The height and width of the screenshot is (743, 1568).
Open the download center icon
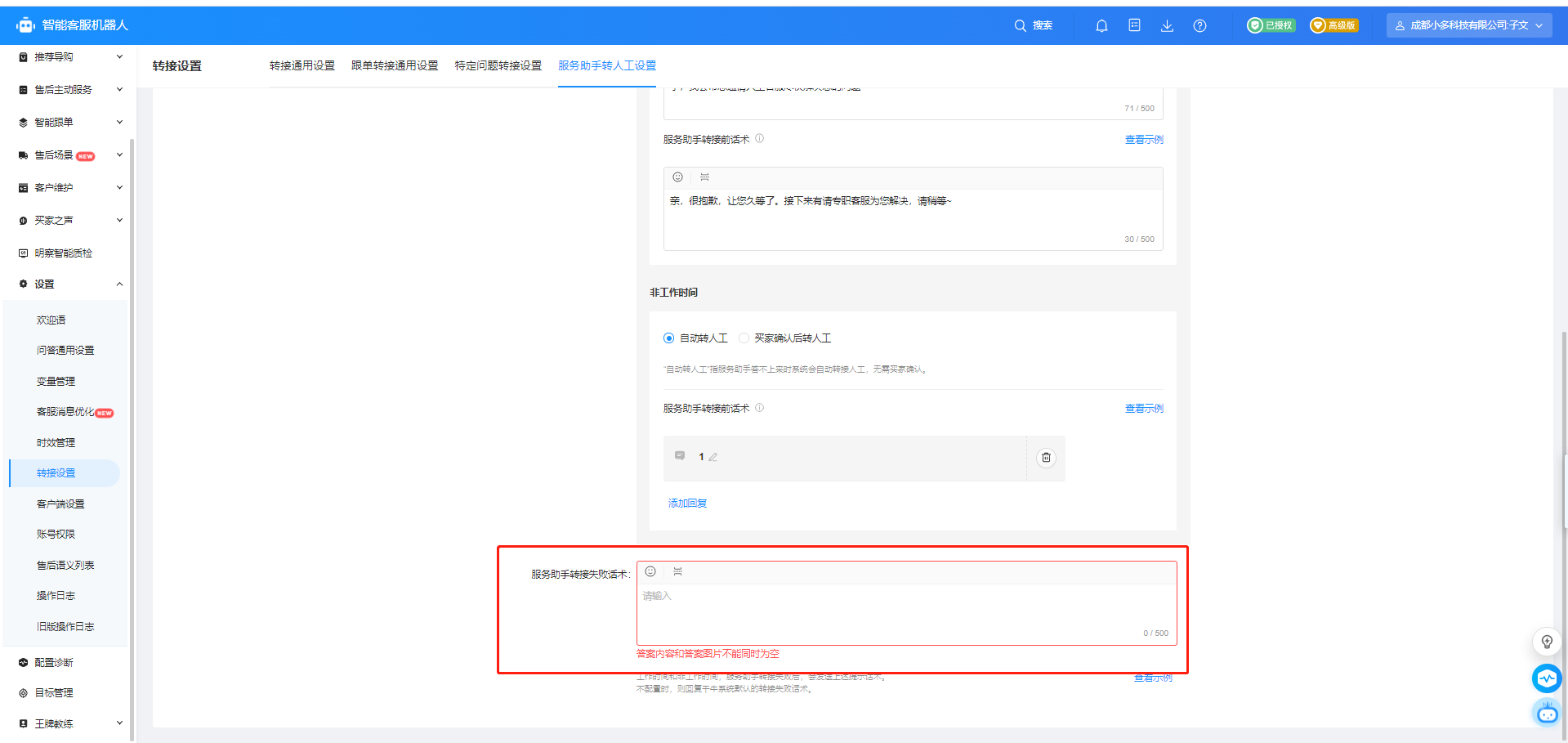point(1167,25)
